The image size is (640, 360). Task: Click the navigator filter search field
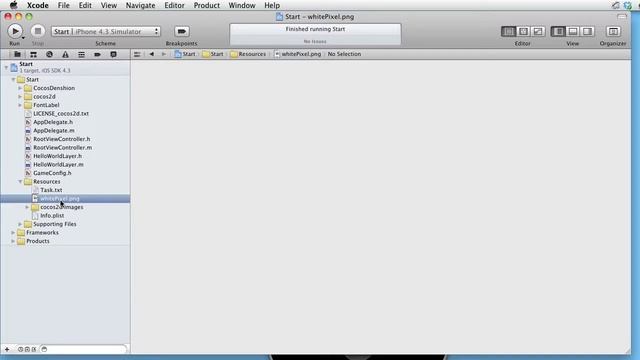click(x=83, y=349)
